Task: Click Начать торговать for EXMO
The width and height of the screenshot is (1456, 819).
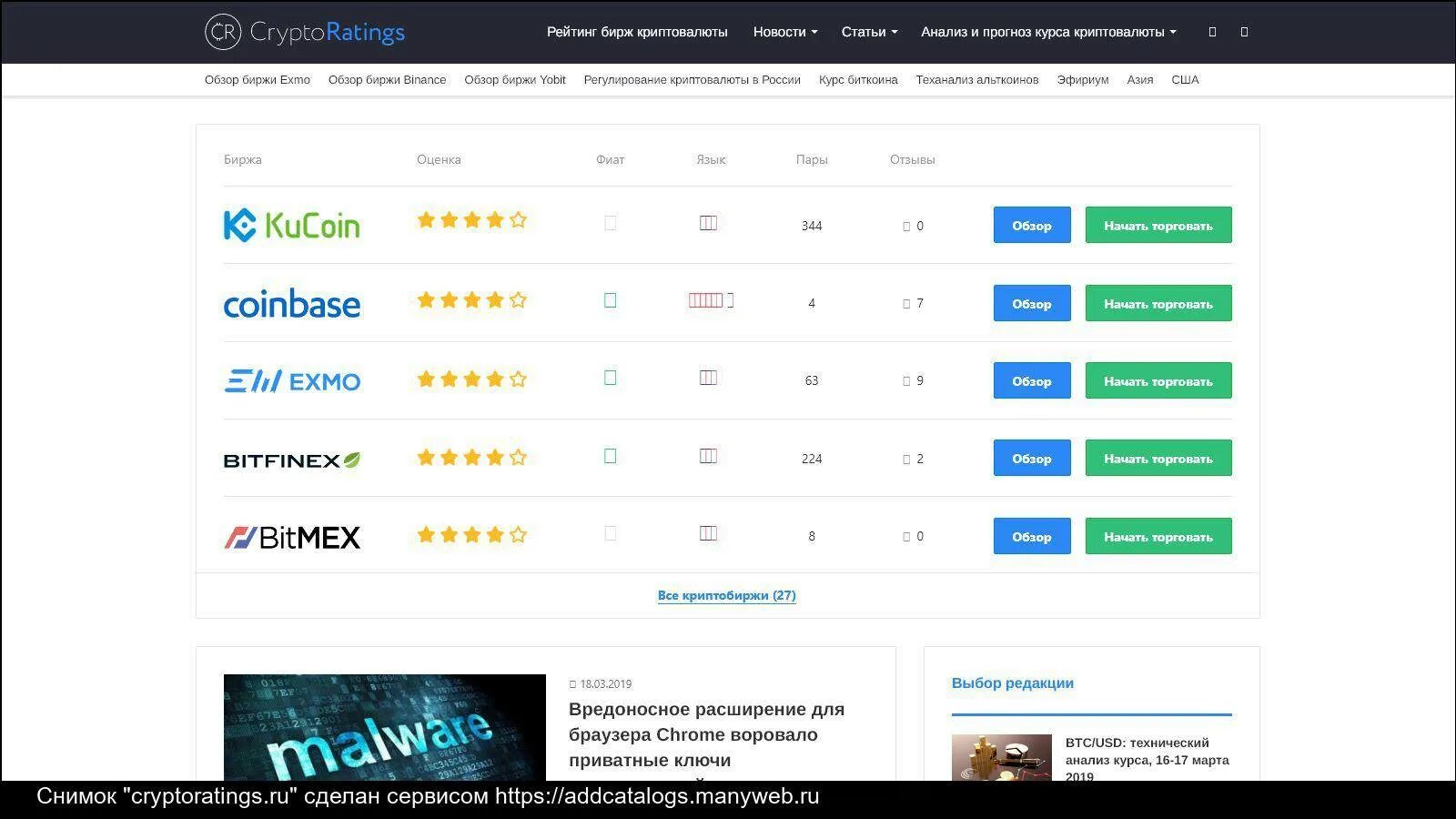Action: (x=1158, y=380)
